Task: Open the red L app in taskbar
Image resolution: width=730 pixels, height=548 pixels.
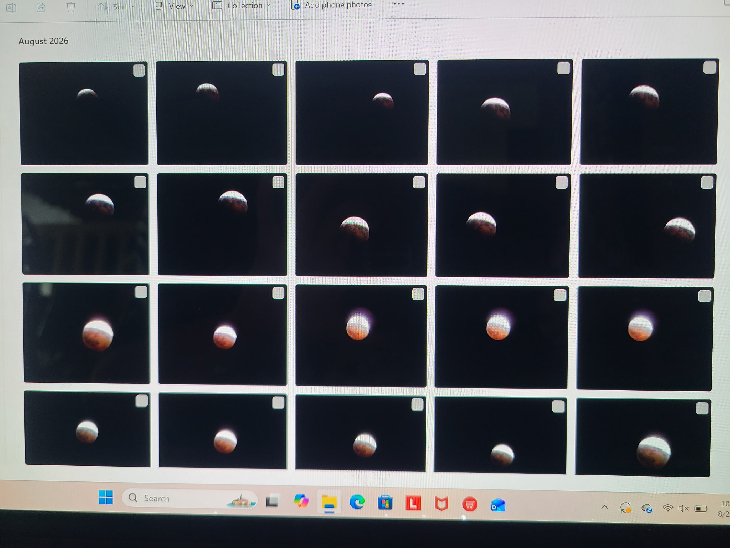Action: (x=413, y=503)
